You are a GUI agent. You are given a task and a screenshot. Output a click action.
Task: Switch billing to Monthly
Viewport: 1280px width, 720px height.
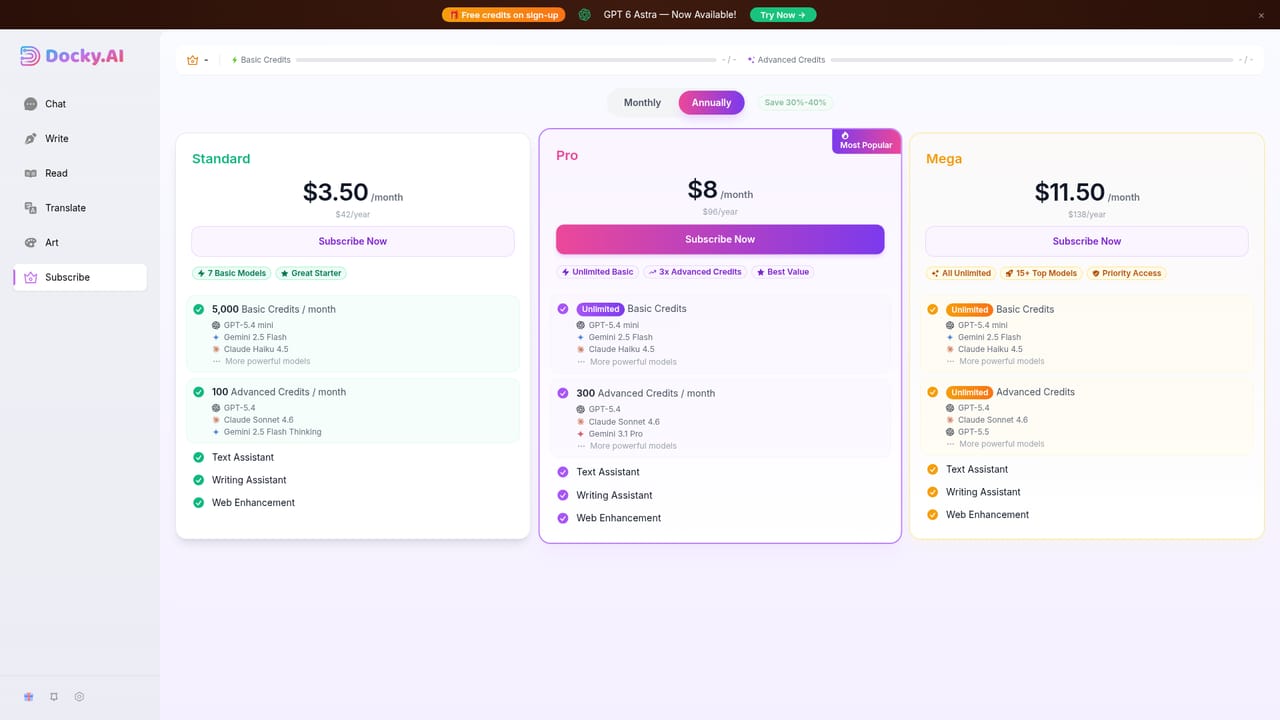pyautogui.click(x=642, y=103)
